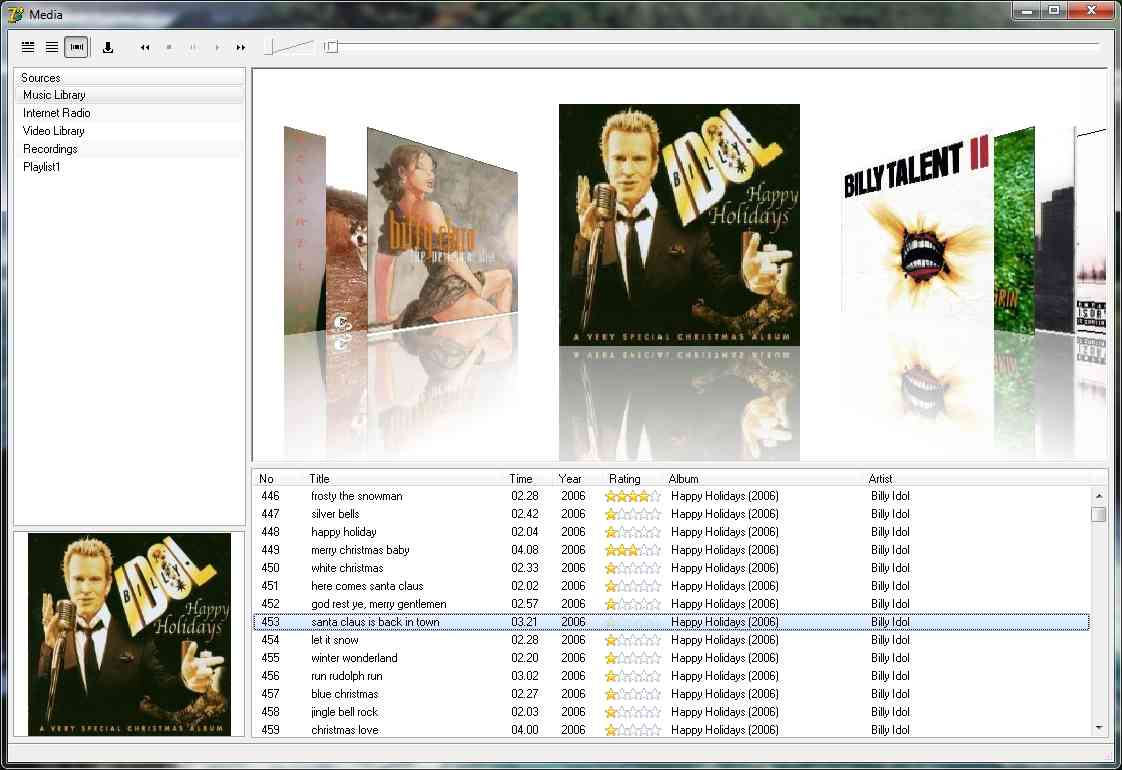Switch to the plain list view icon

tap(52, 47)
